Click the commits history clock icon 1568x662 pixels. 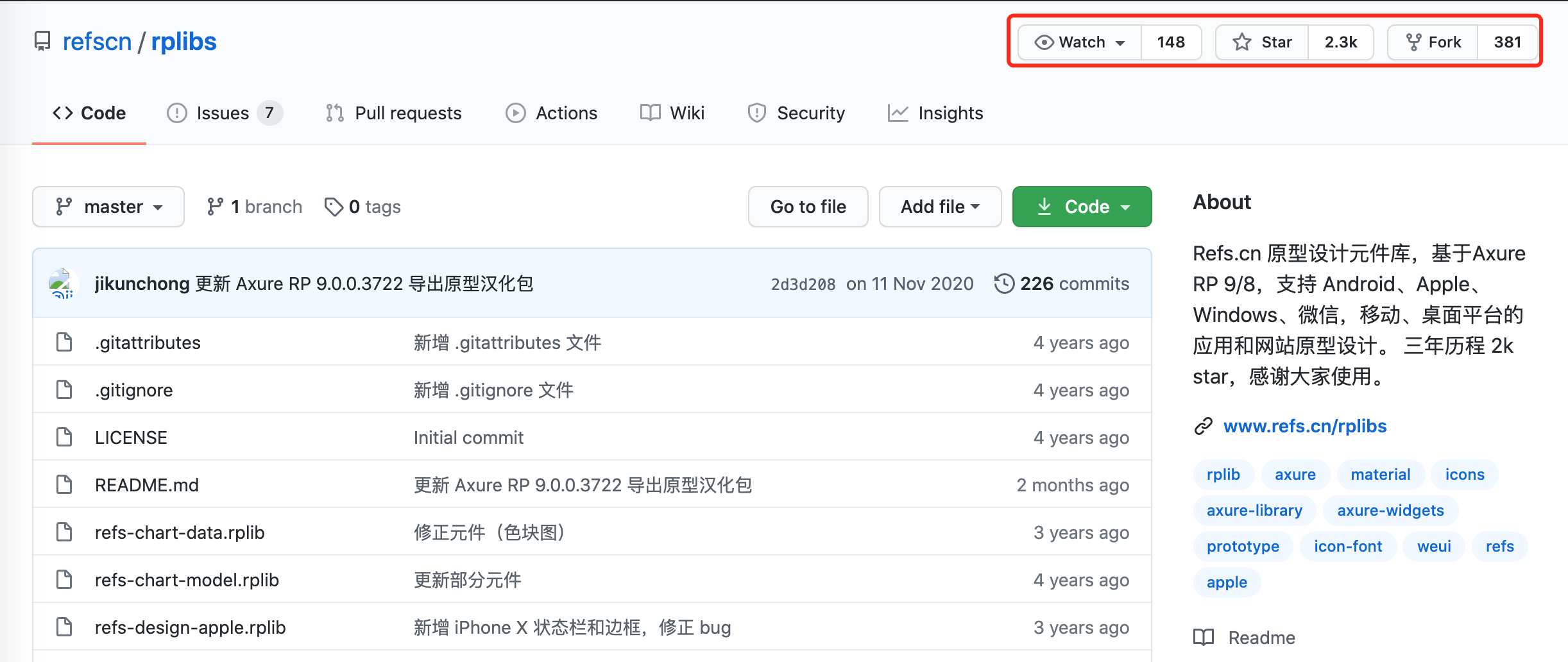coord(1004,284)
